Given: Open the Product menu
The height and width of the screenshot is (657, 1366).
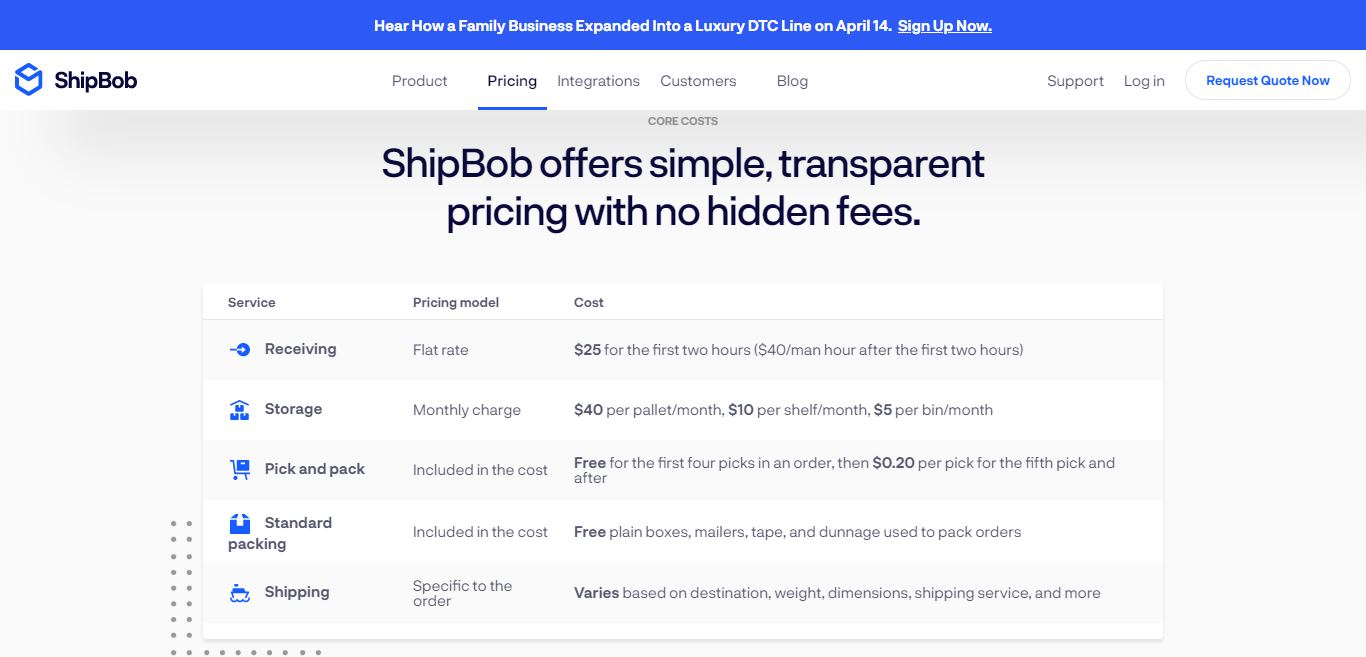Looking at the screenshot, I should [420, 81].
